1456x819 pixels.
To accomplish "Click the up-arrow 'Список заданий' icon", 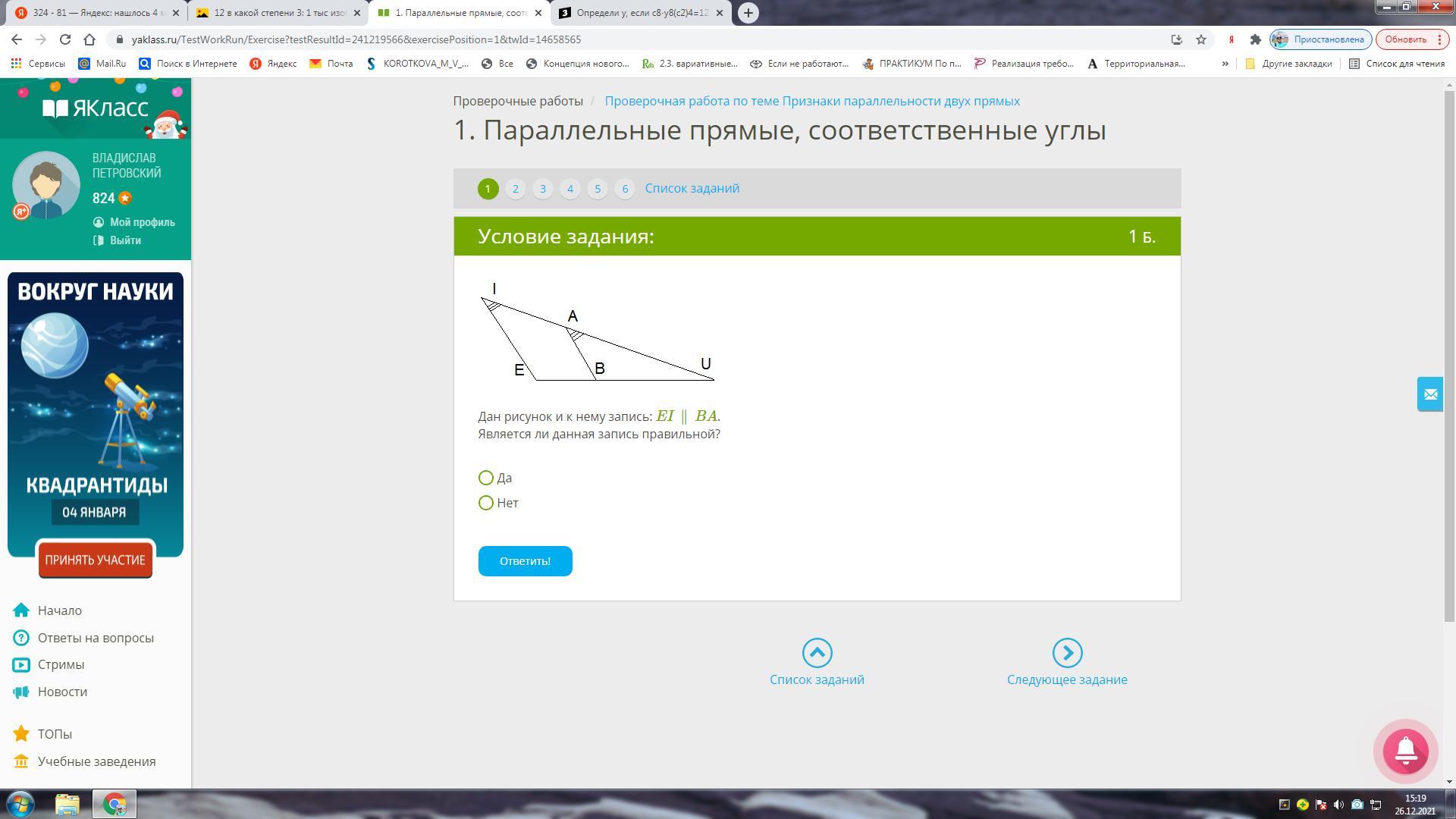I will [x=817, y=653].
